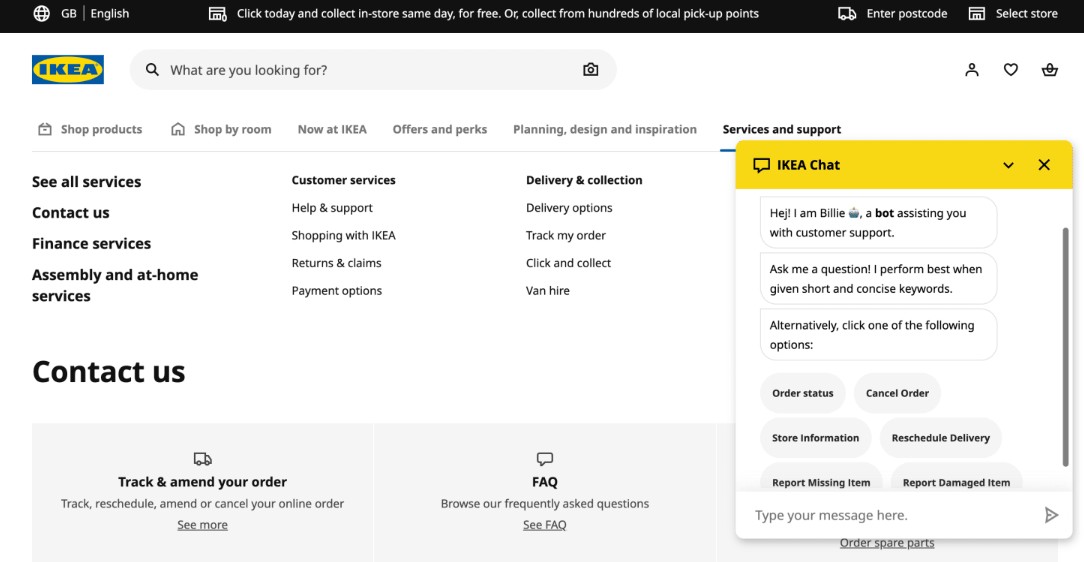Choose the Store Information chat option
Screen dimensions: 1084x562
816,438
